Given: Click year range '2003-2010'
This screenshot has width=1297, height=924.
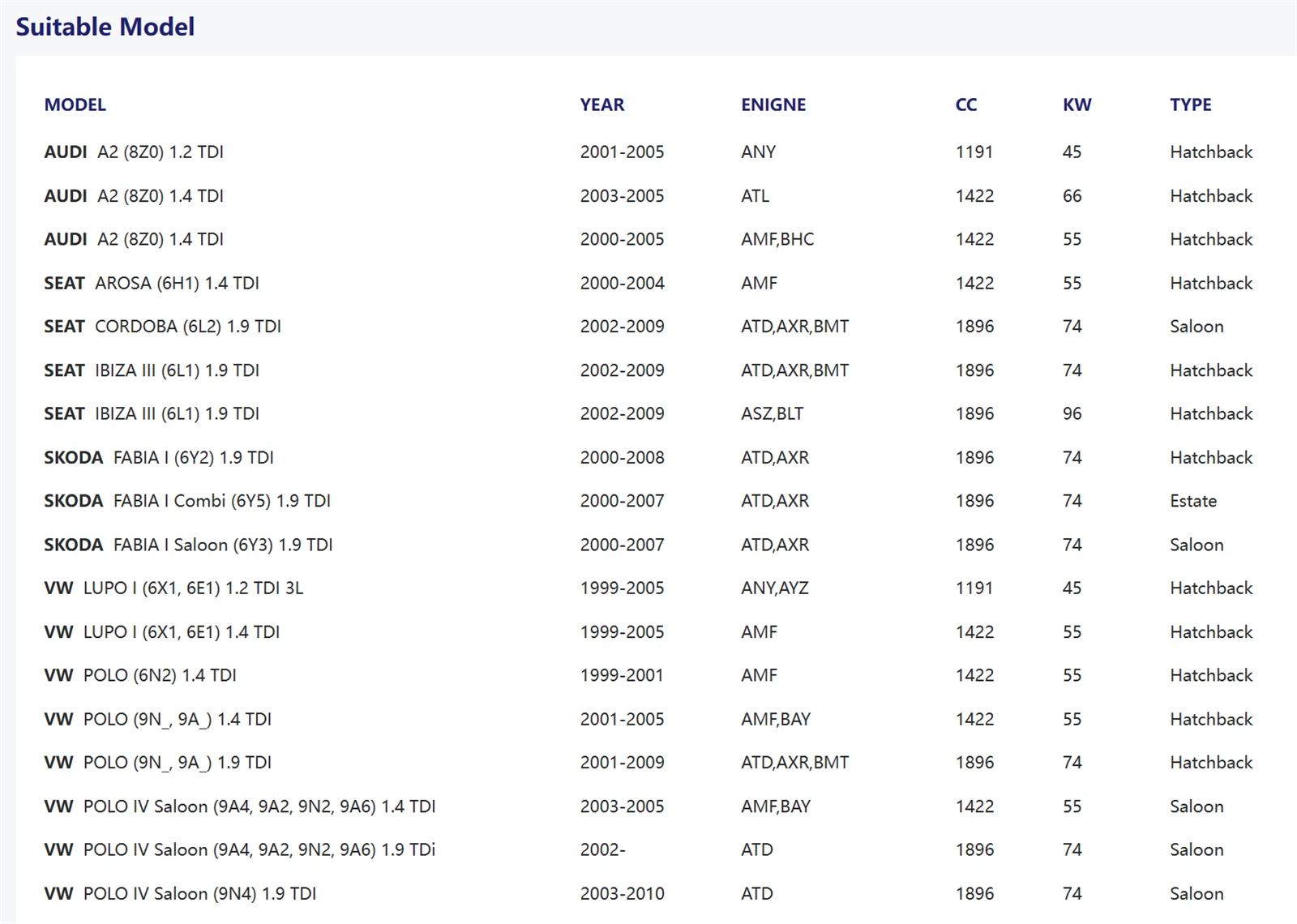Looking at the screenshot, I should tap(622, 893).
